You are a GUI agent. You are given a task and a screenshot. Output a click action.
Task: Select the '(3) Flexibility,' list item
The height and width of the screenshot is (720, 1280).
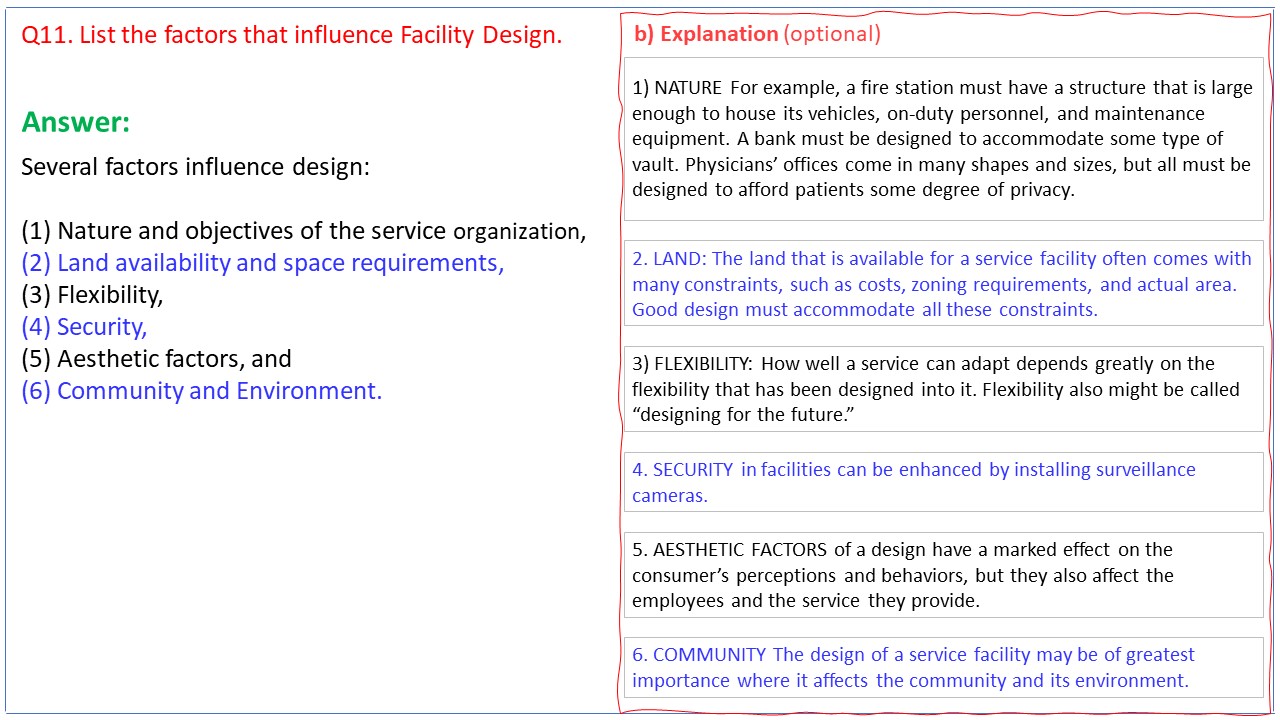click(x=92, y=295)
